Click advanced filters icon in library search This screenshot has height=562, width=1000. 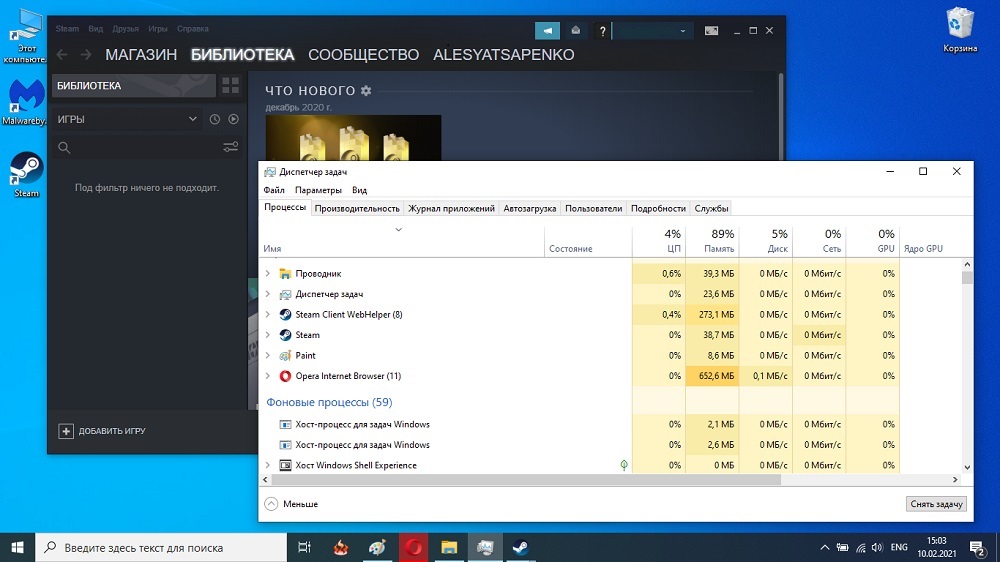pyautogui.click(x=231, y=148)
